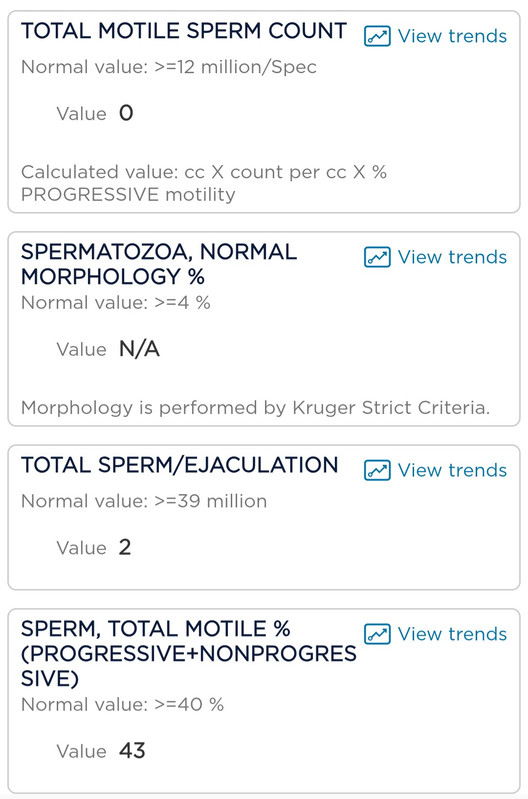Screen dimensions: 528x799
Task: Click the Kruger Strict Criteria note
Action: [x=255, y=408]
